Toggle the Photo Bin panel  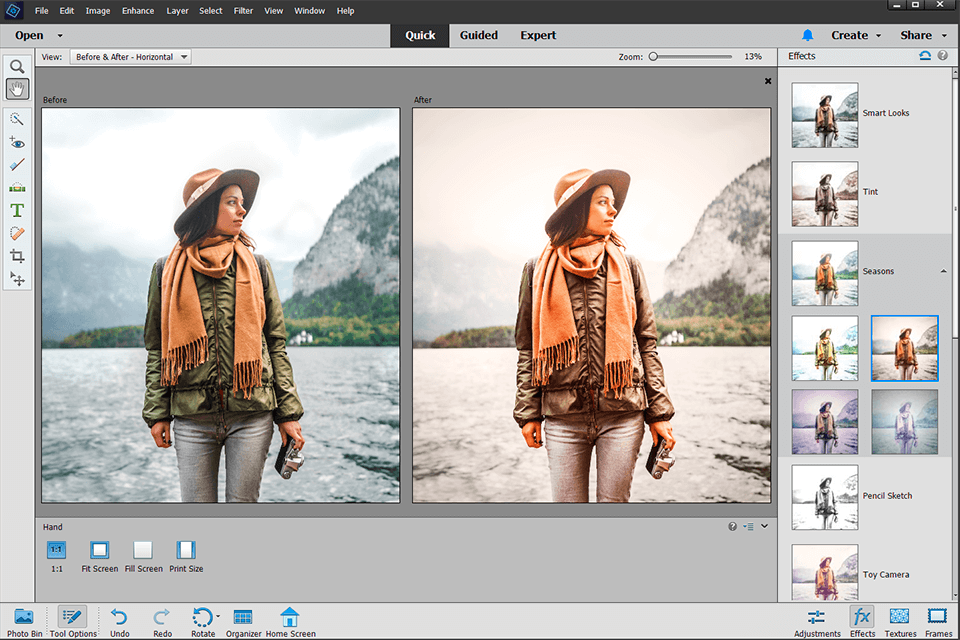24,618
